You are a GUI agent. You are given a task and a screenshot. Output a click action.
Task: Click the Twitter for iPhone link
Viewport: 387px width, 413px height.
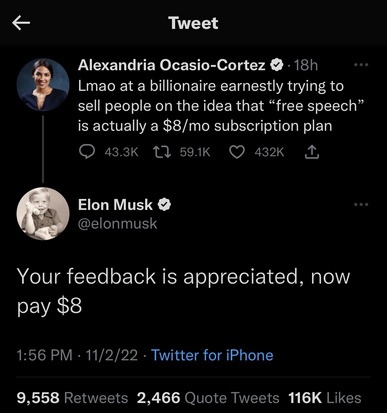pyautogui.click(x=212, y=355)
